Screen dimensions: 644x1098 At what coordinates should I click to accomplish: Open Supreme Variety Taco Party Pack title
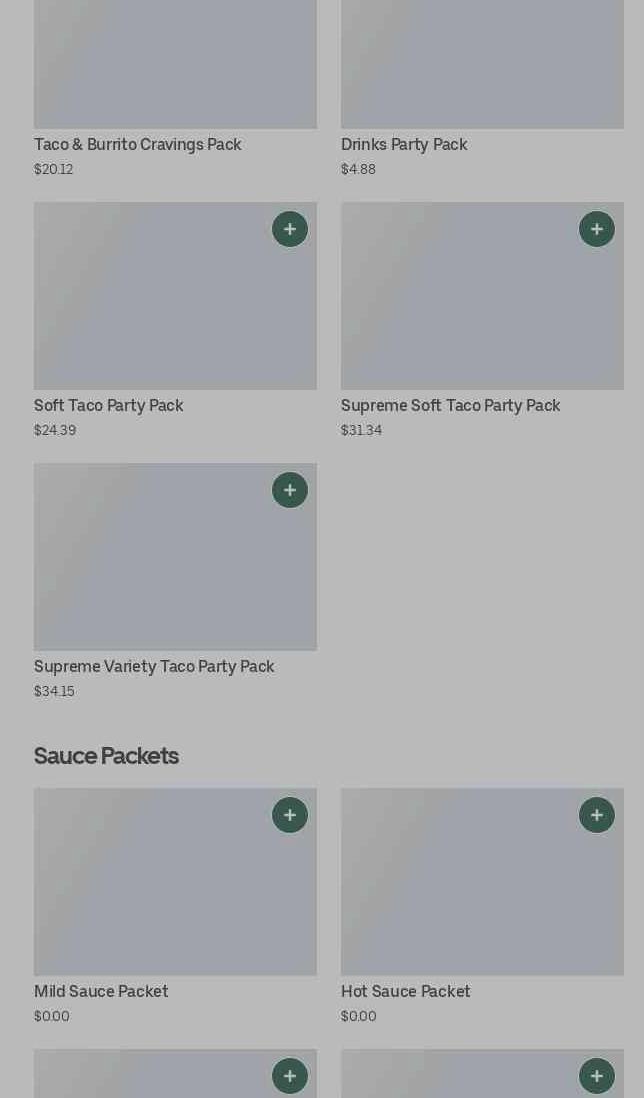tap(154, 667)
